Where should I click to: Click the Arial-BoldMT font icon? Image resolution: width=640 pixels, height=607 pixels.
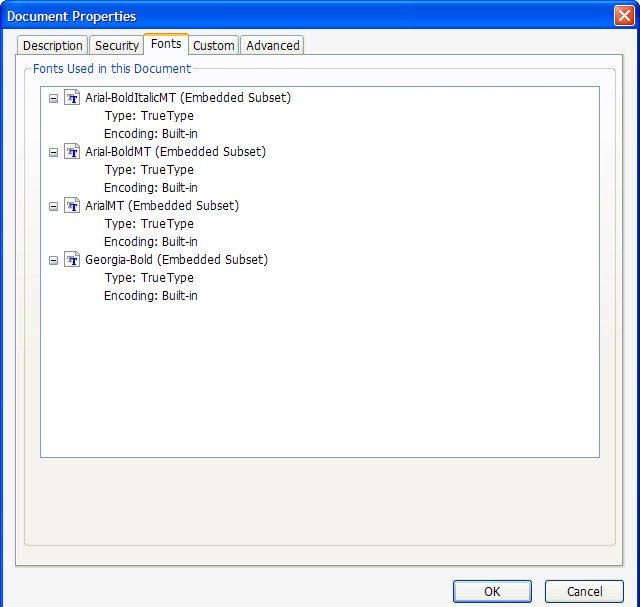pyautogui.click(x=72, y=151)
